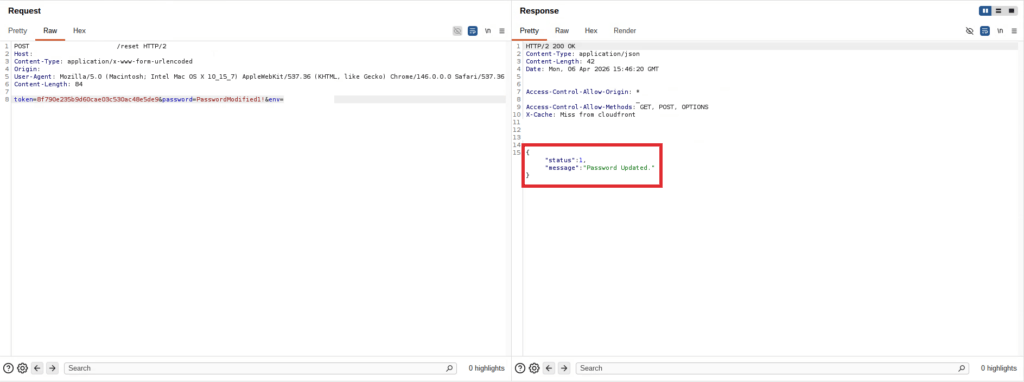This screenshot has width=1024, height=382.
Task: Click the "Password Updated." message value
Action: pyautogui.click(x=618, y=168)
